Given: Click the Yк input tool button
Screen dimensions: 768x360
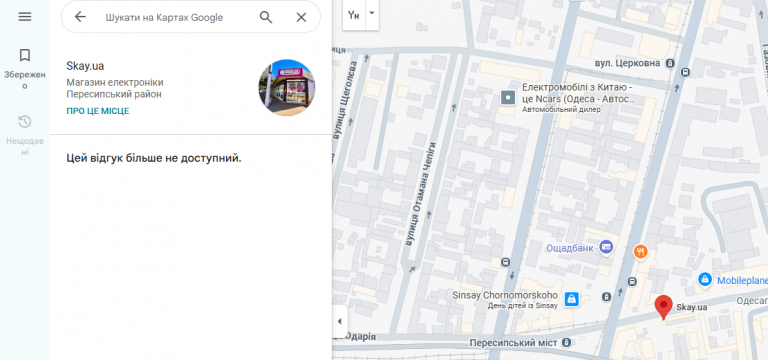Looking at the screenshot, I should (x=354, y=15).
